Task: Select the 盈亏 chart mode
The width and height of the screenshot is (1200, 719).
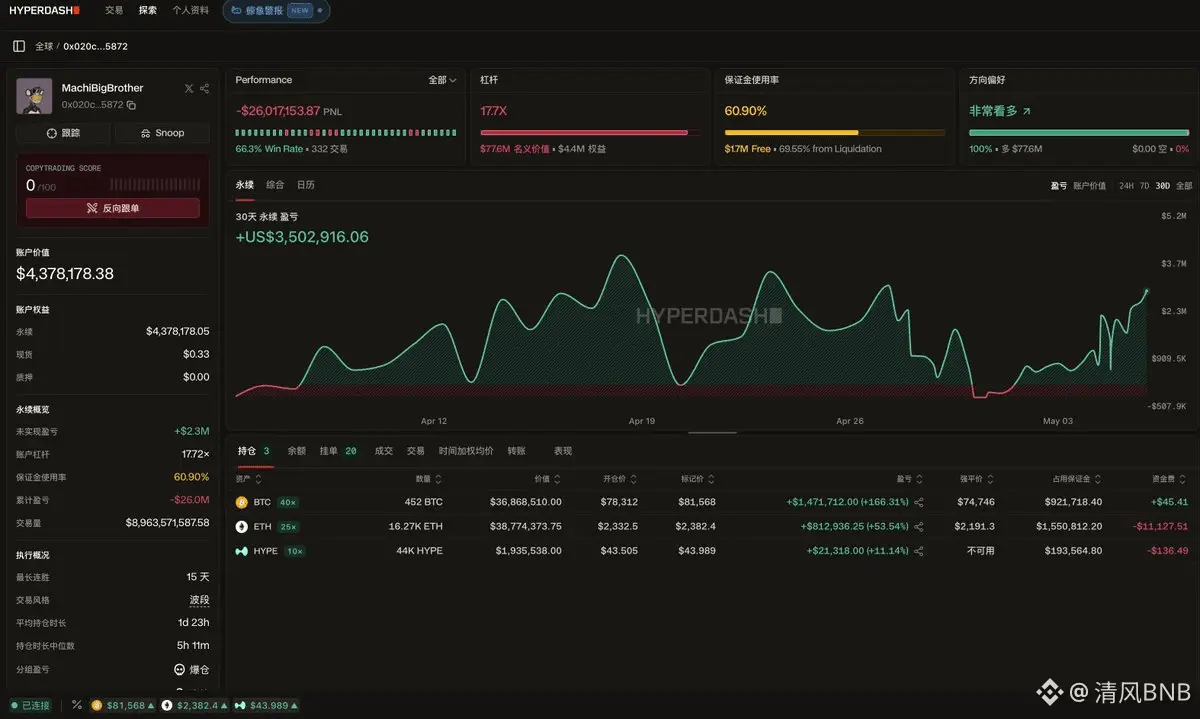Action: click(x=1059, y=186)
